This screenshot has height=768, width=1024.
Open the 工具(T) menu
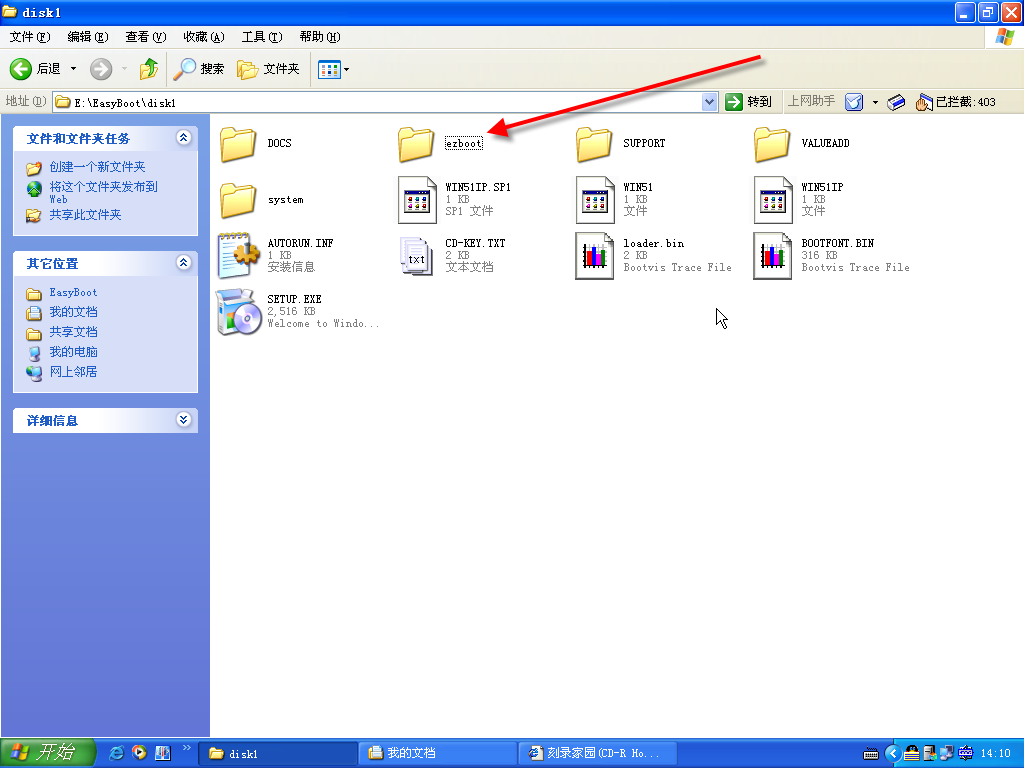(x=262, y=37)
